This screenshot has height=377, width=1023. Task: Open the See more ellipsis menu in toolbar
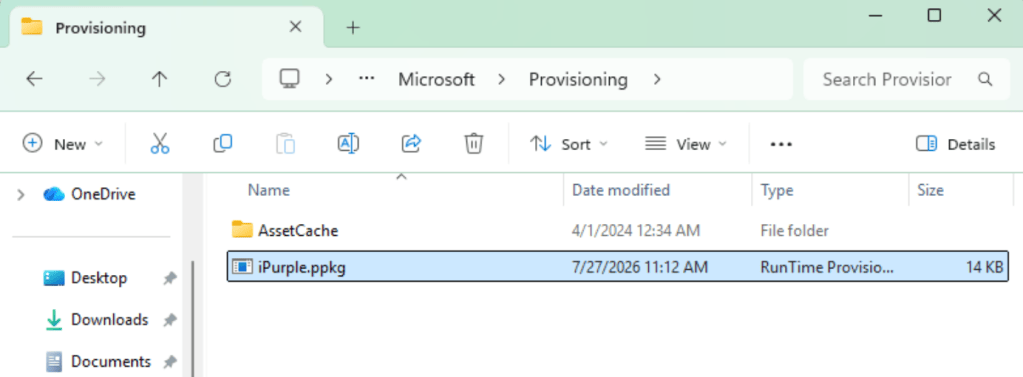click(781, 144)
